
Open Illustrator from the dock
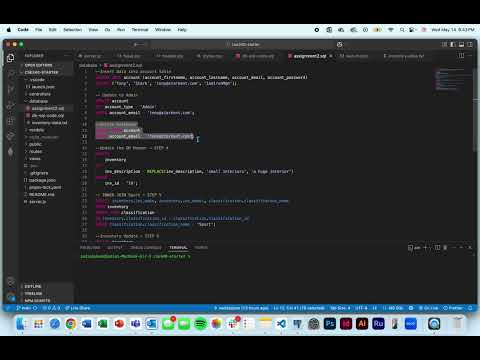362,323
